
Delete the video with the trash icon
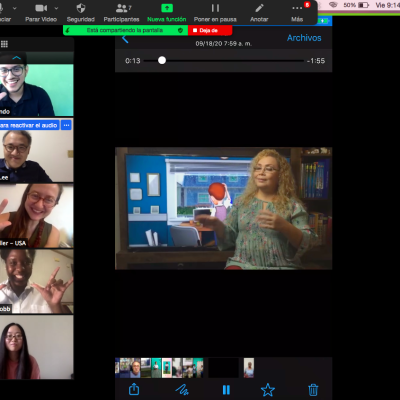click(313, 389)
